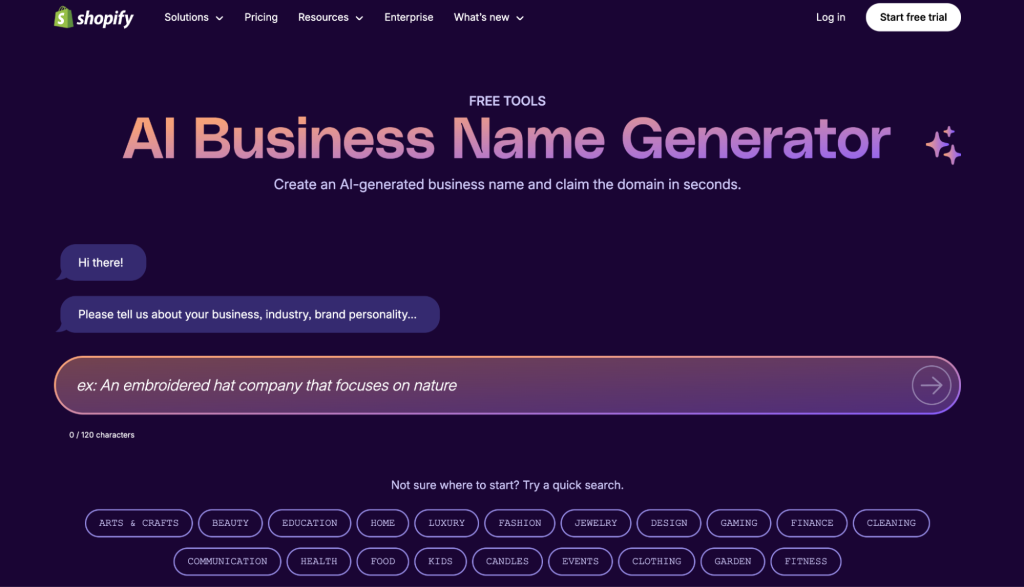The height and width of the screenshot is (587, 1024).
Task: Open the Enterprise page
Action: pyautogui.click(x=409, y=18)
